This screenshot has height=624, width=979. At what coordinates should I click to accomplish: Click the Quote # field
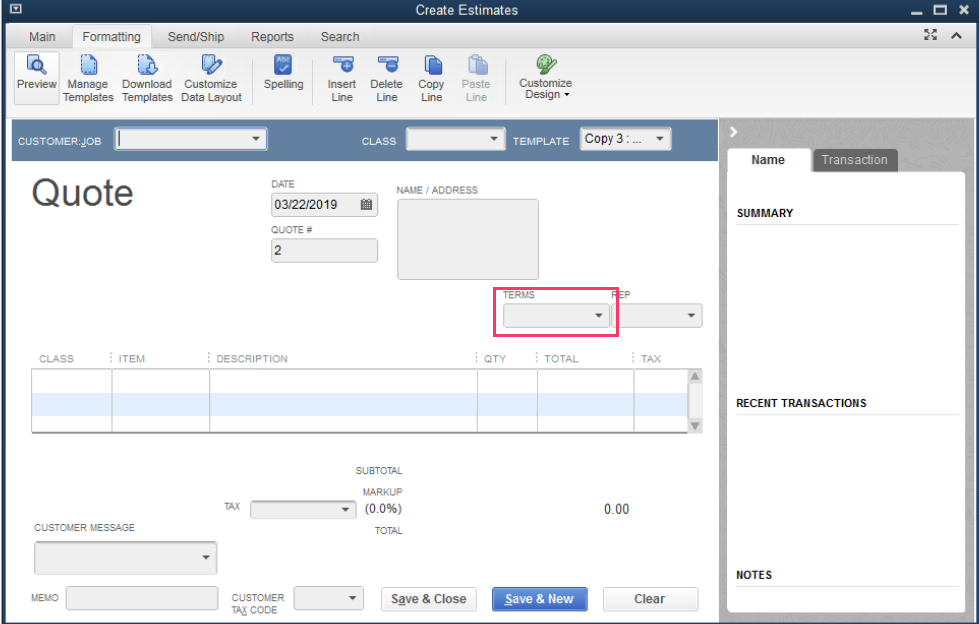coord(324,250)
